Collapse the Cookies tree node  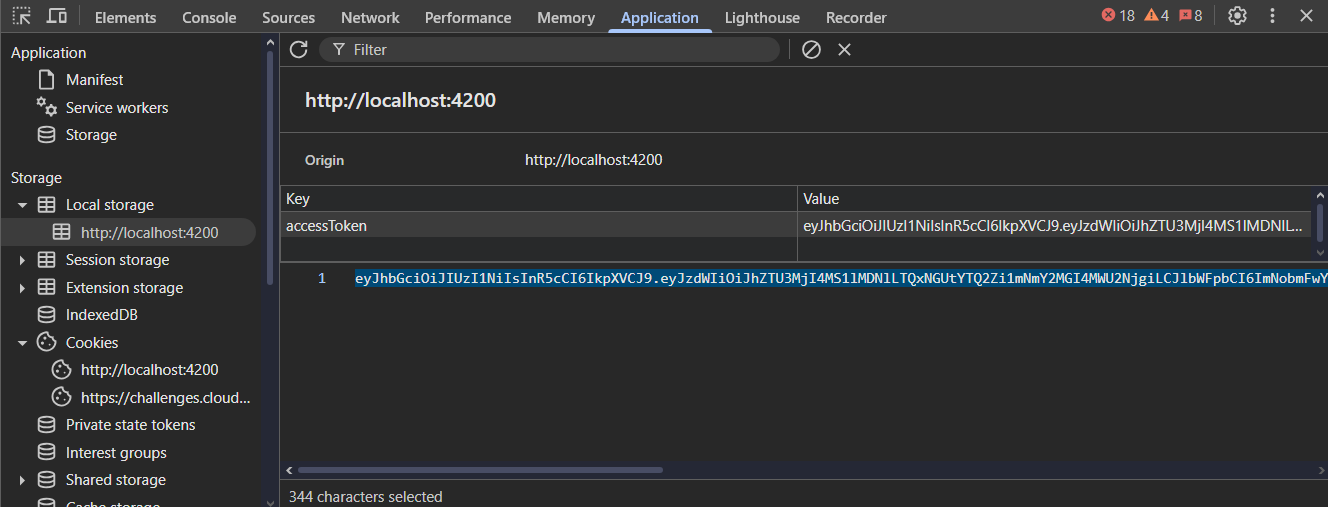tap(22, 343)
